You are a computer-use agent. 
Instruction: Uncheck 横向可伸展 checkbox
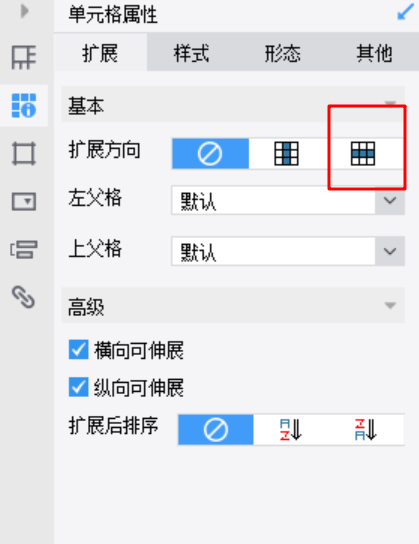(x=78, y=350)
